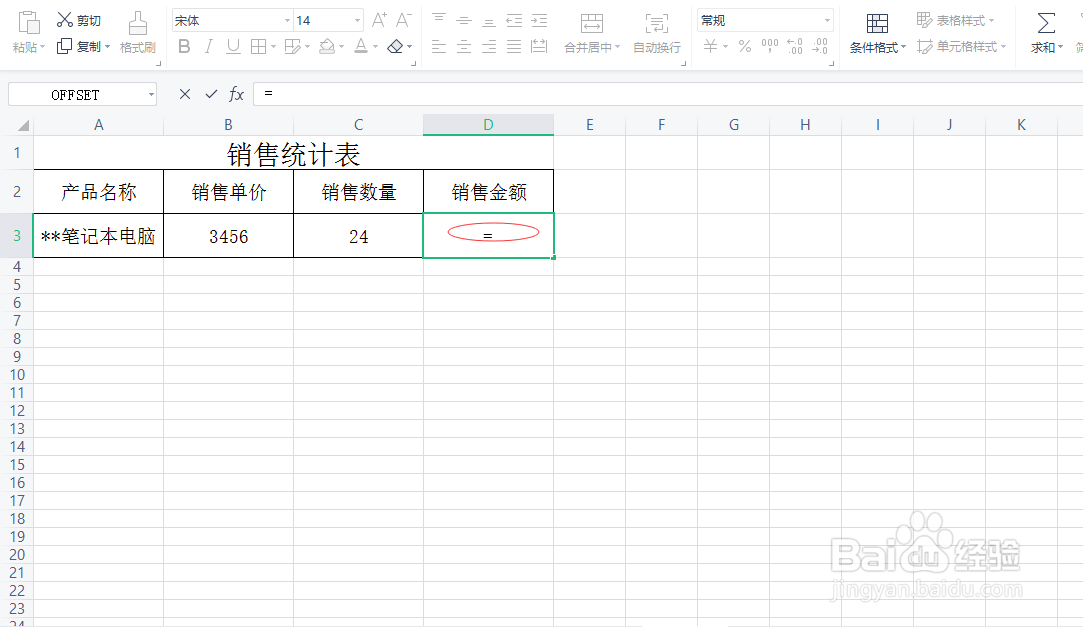Select row 2 header
Screen dimensions: 1083x627
tap(17, 192)
